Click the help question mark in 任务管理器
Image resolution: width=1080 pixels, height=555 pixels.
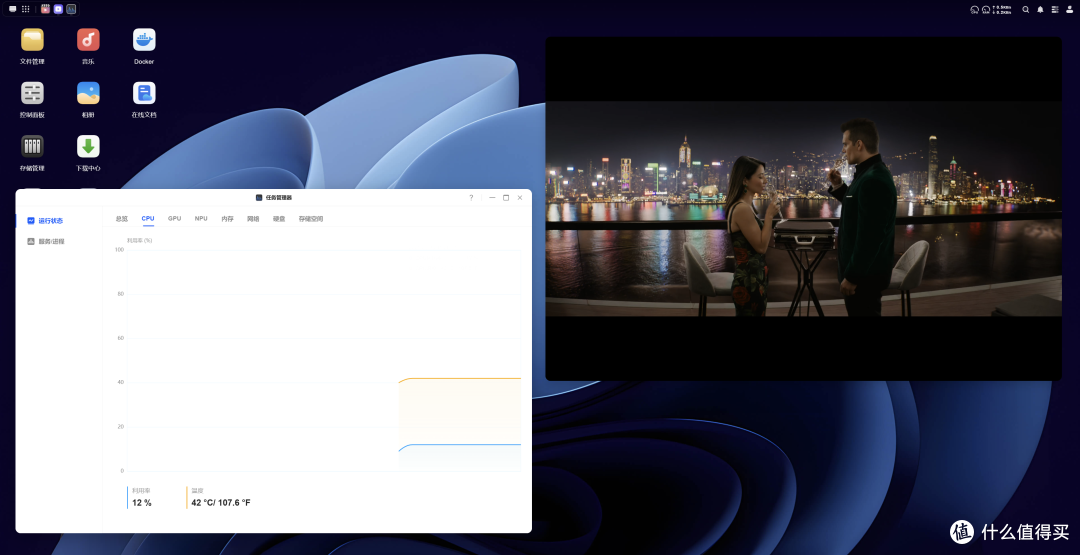pyautogui.click(x=471, y=198)
